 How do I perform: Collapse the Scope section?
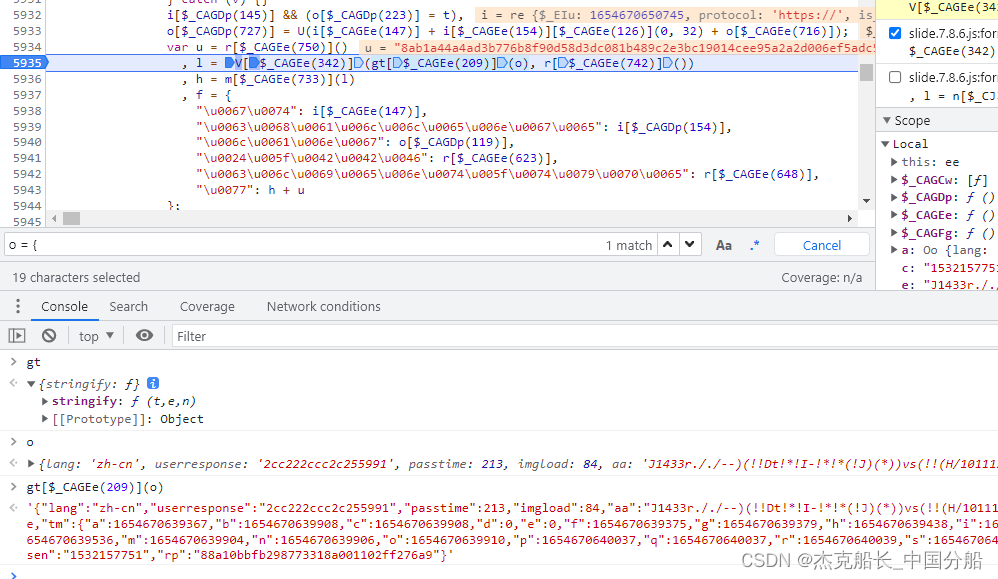[887, 120]
